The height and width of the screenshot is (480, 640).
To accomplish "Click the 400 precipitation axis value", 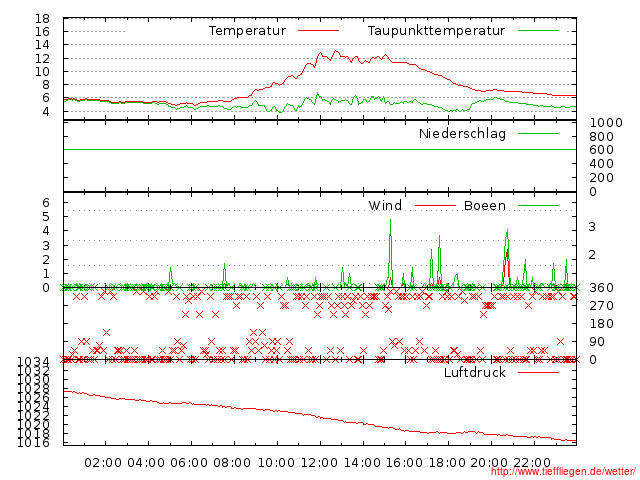I will pos(601,164).
